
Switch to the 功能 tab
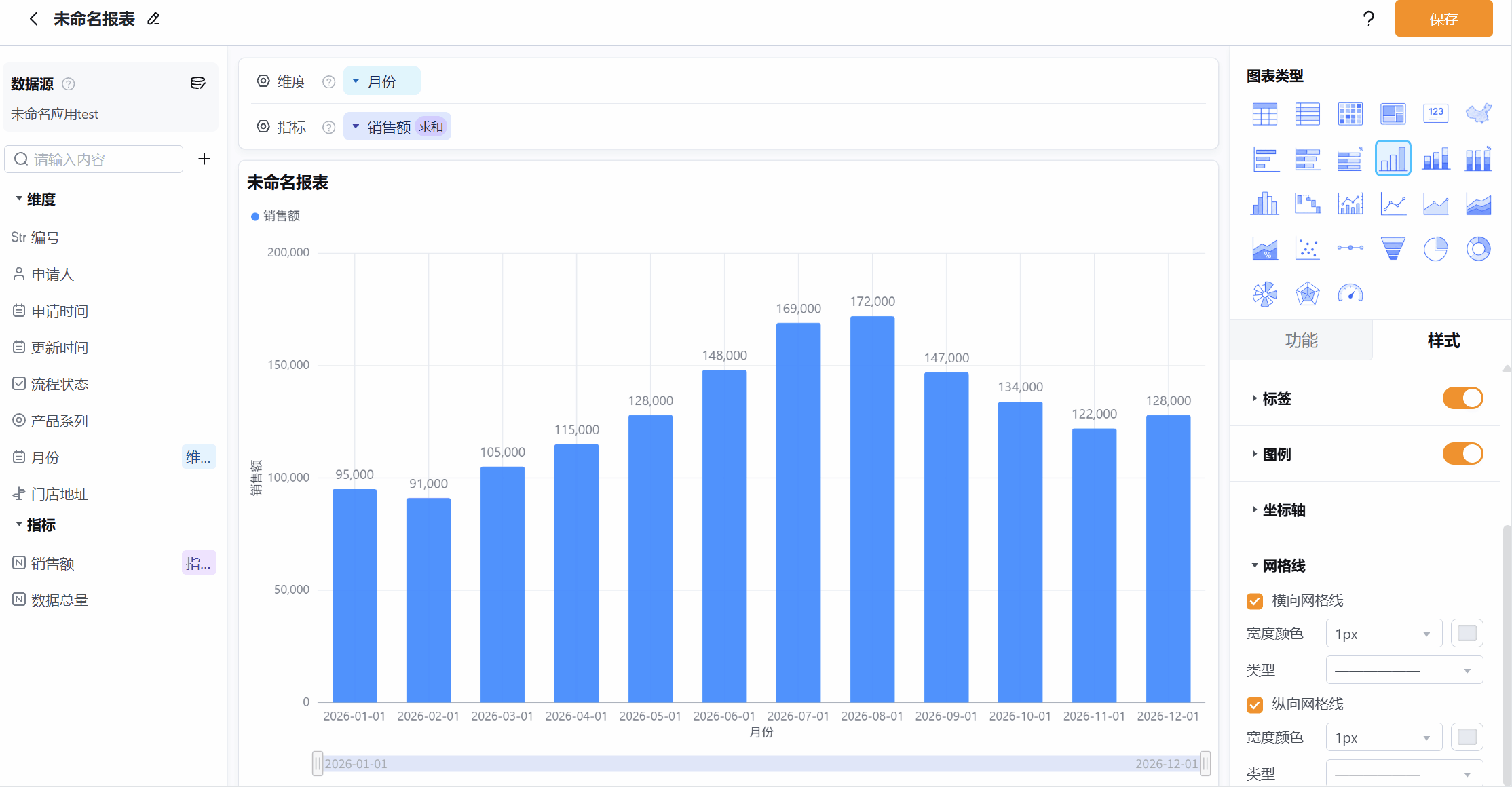1301,341
